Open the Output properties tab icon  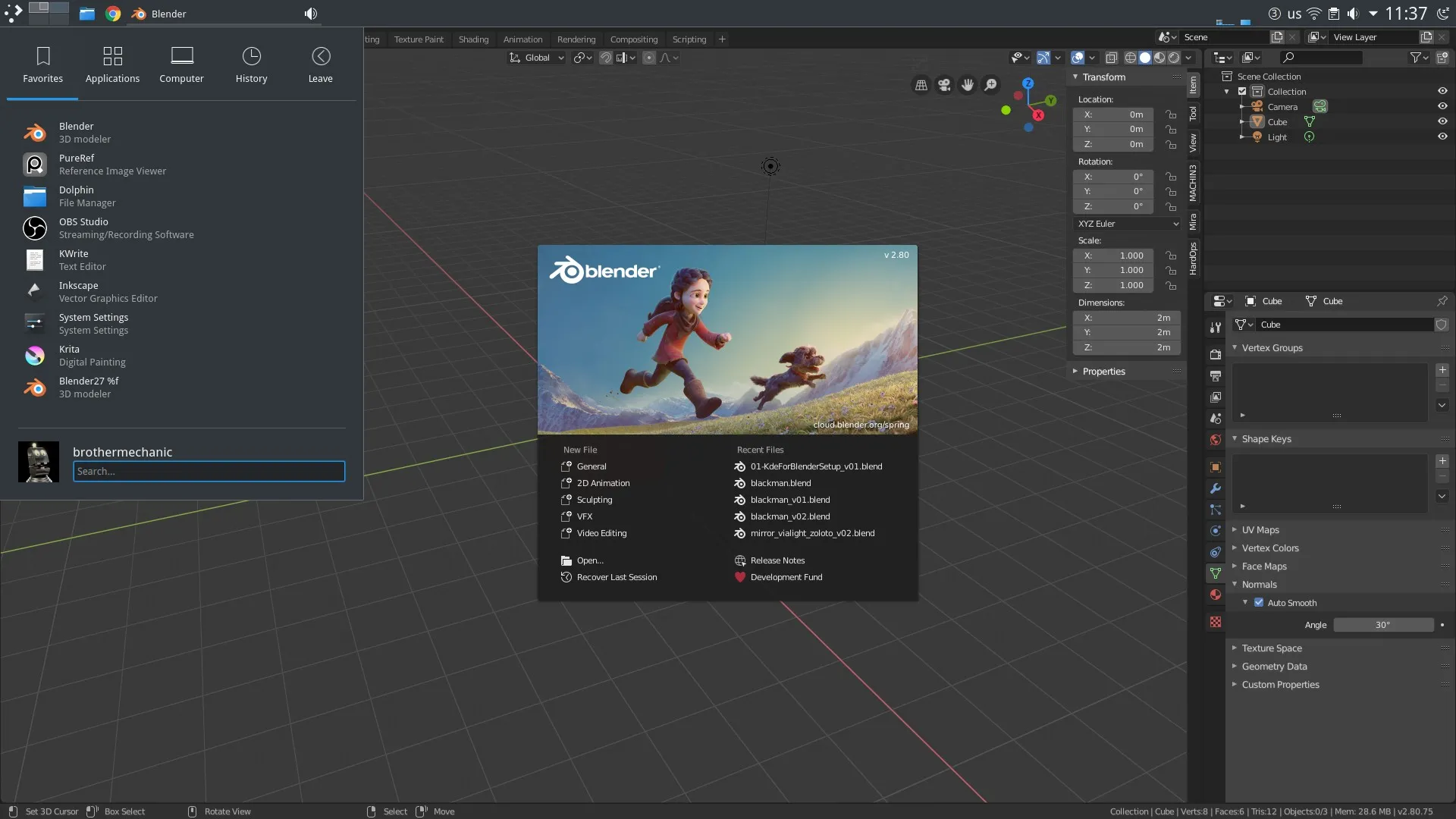pyautogui.click(x=1216, y=375)
